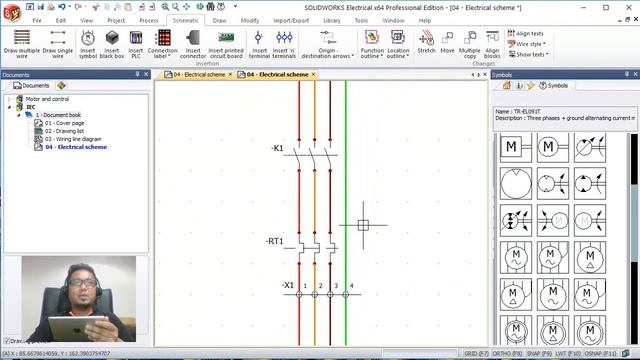This screenshot has height=360, width=640.
Task: Open the Connection label tool
Action: click(x=162, y=44)
